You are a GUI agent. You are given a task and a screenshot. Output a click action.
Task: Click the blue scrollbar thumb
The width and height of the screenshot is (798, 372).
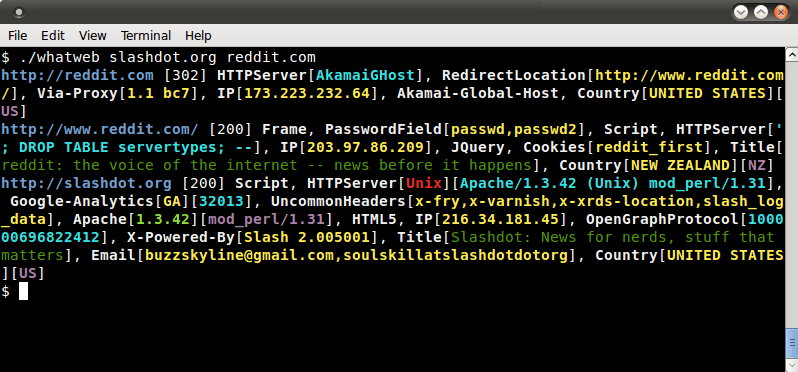pyautogui.click(x=792, y=344)
